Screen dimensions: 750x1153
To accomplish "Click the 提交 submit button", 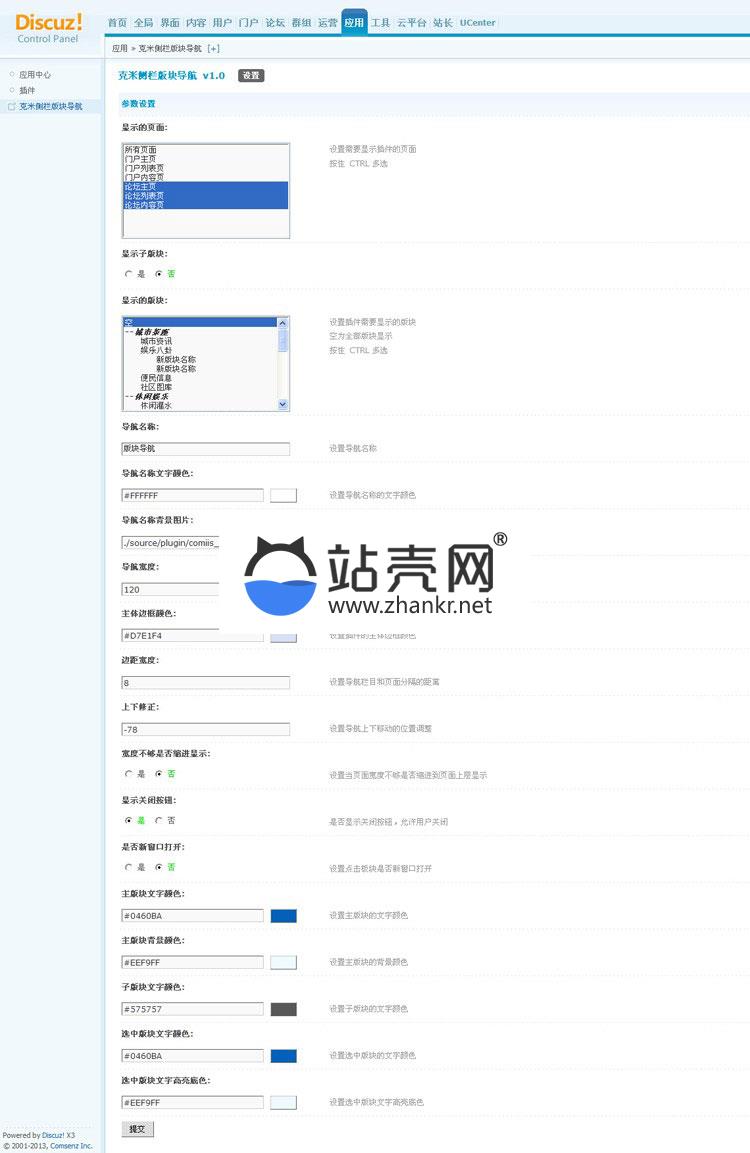I will click(138, 1129).
